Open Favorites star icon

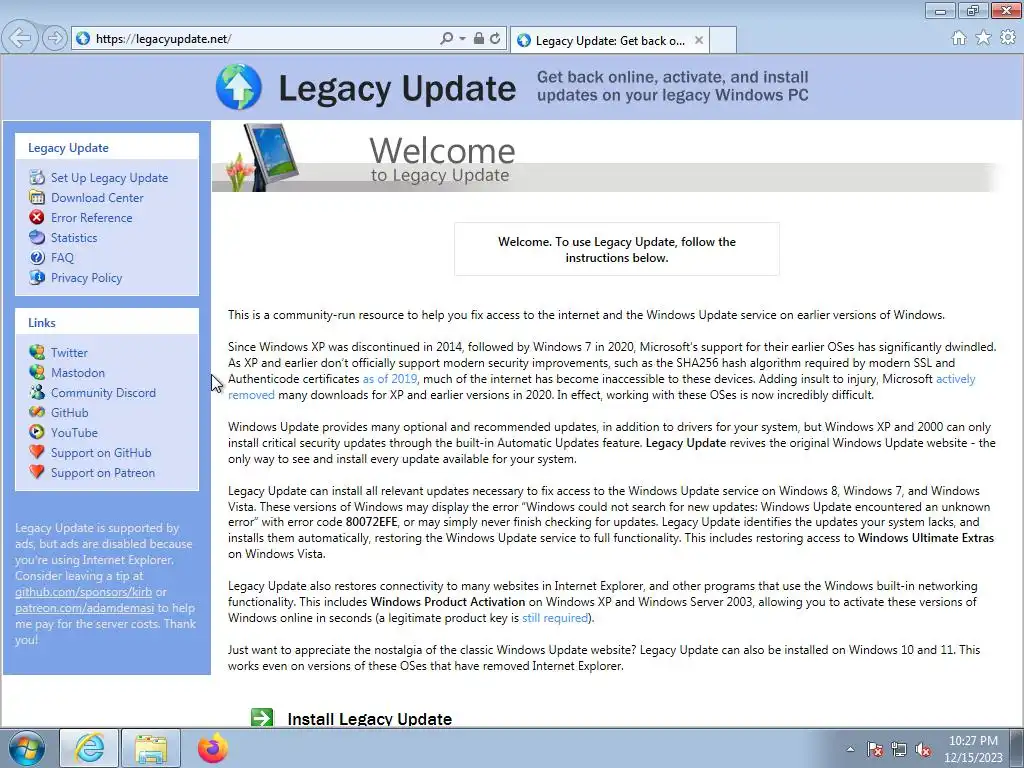(983, 38)
